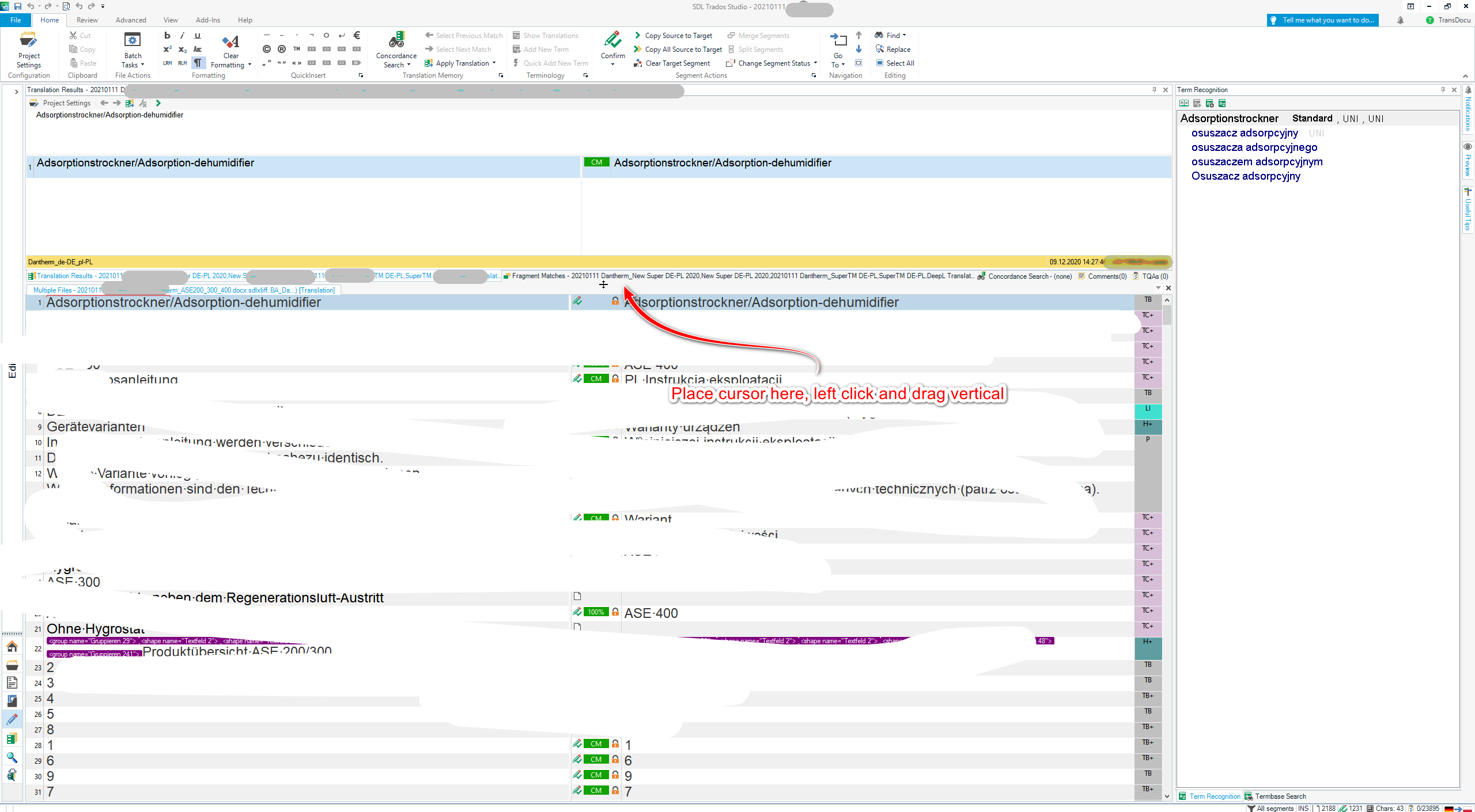Screen dimensions: 1475x812
Task: Click the Clear Formatting icon
Action: tap(231, 41)
